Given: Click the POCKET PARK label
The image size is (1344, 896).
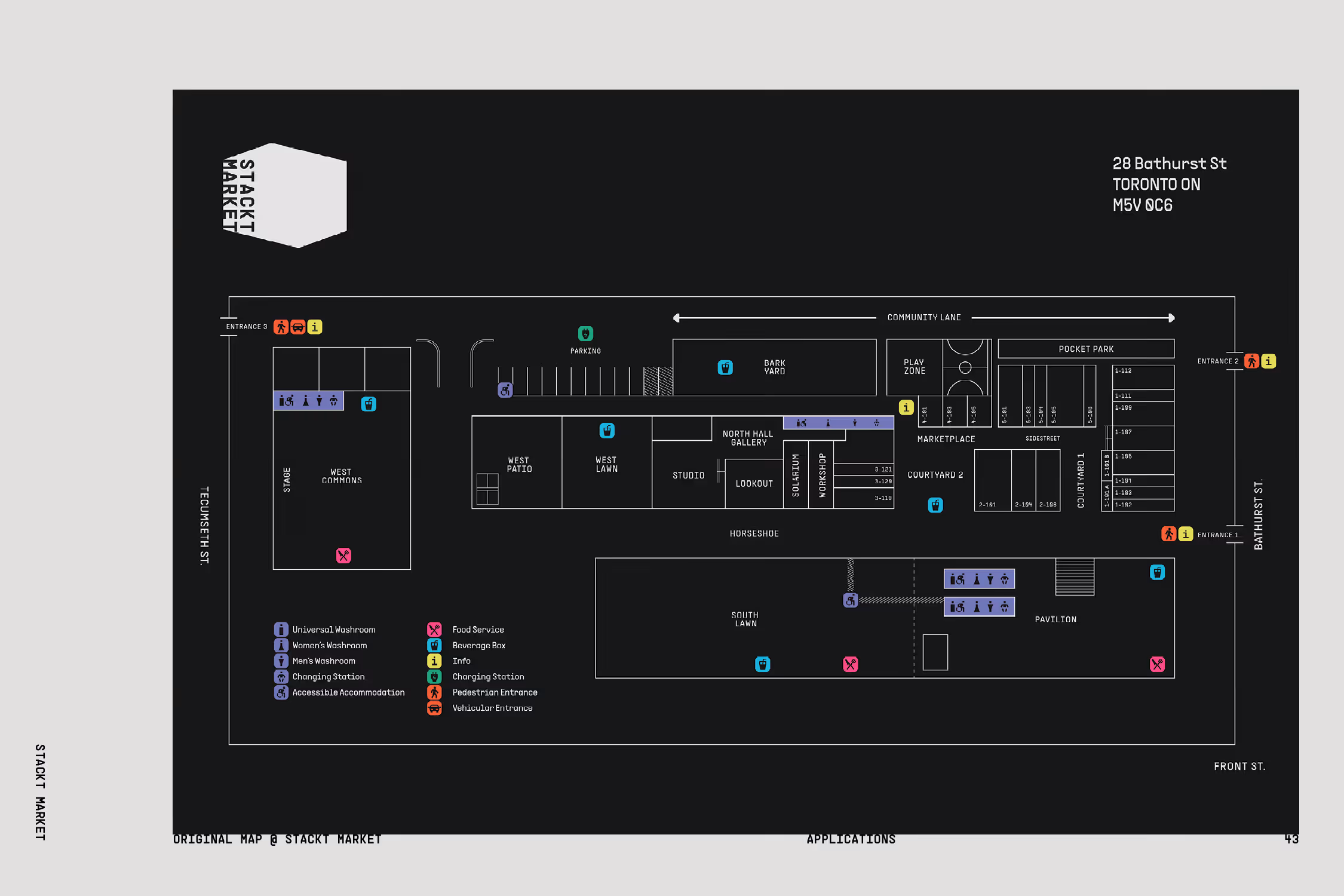Looking at the screenshot, I should point(1086,349).
